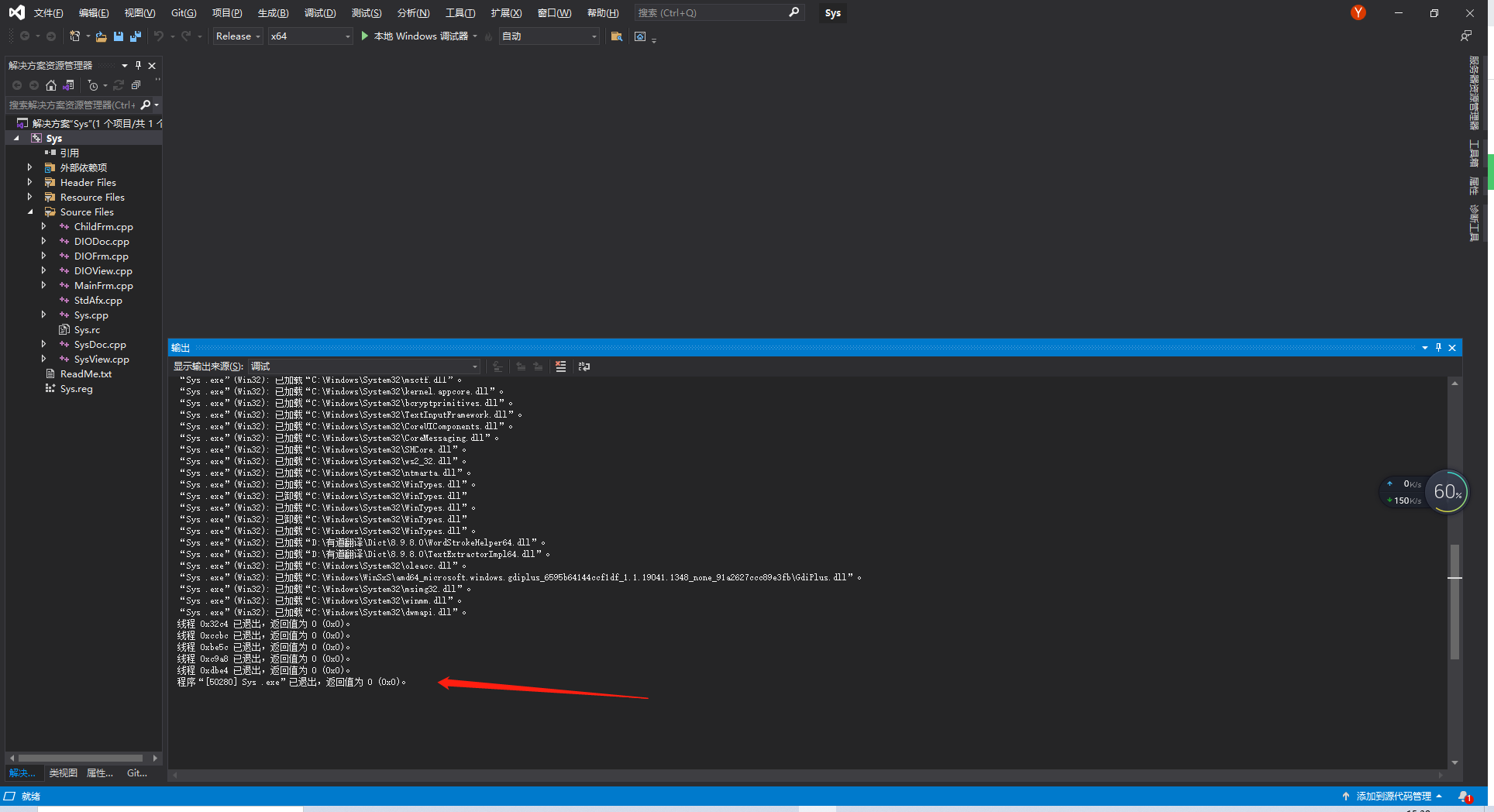1494x812 pixels.
Task: Open the Git(G) menu
Action: click(x=184, y=12)
